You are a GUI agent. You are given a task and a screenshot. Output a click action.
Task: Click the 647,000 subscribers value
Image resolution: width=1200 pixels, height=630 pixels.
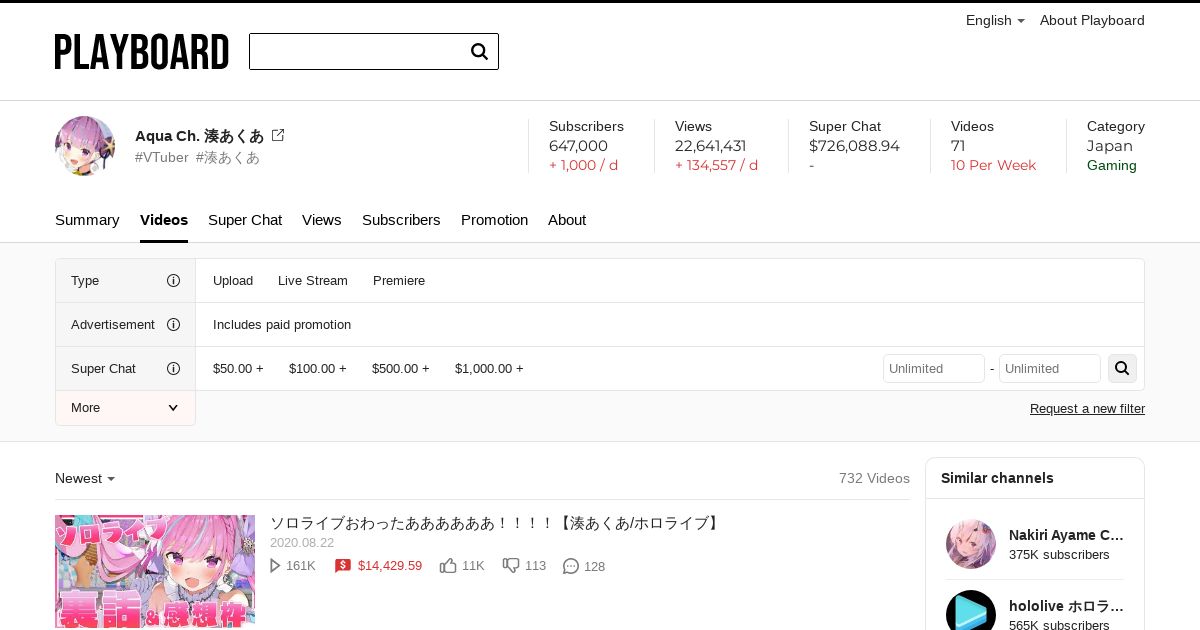pyautogui.click(x=578, y=146)
